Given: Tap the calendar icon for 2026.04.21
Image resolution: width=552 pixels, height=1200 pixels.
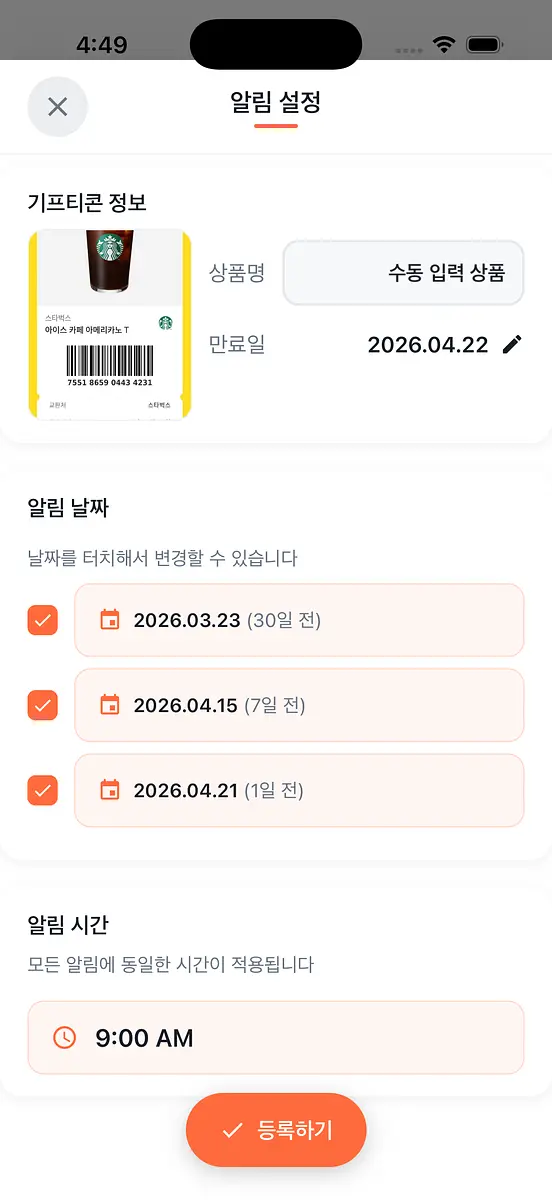Looking at the screenshot, I should click(110, 790).
